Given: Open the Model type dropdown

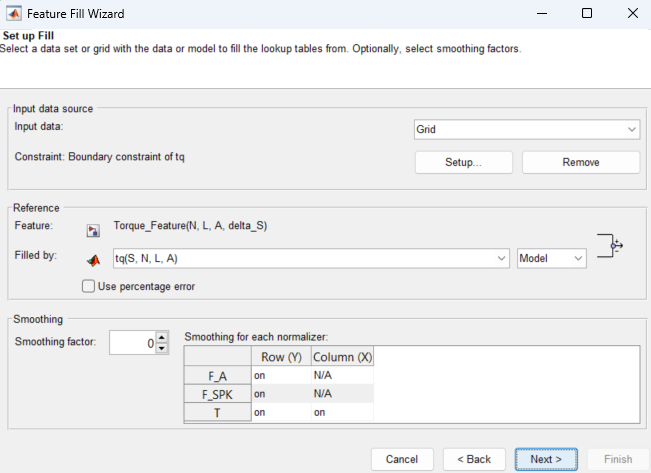Looking at the screenshot, I should [x=551, y=258].
